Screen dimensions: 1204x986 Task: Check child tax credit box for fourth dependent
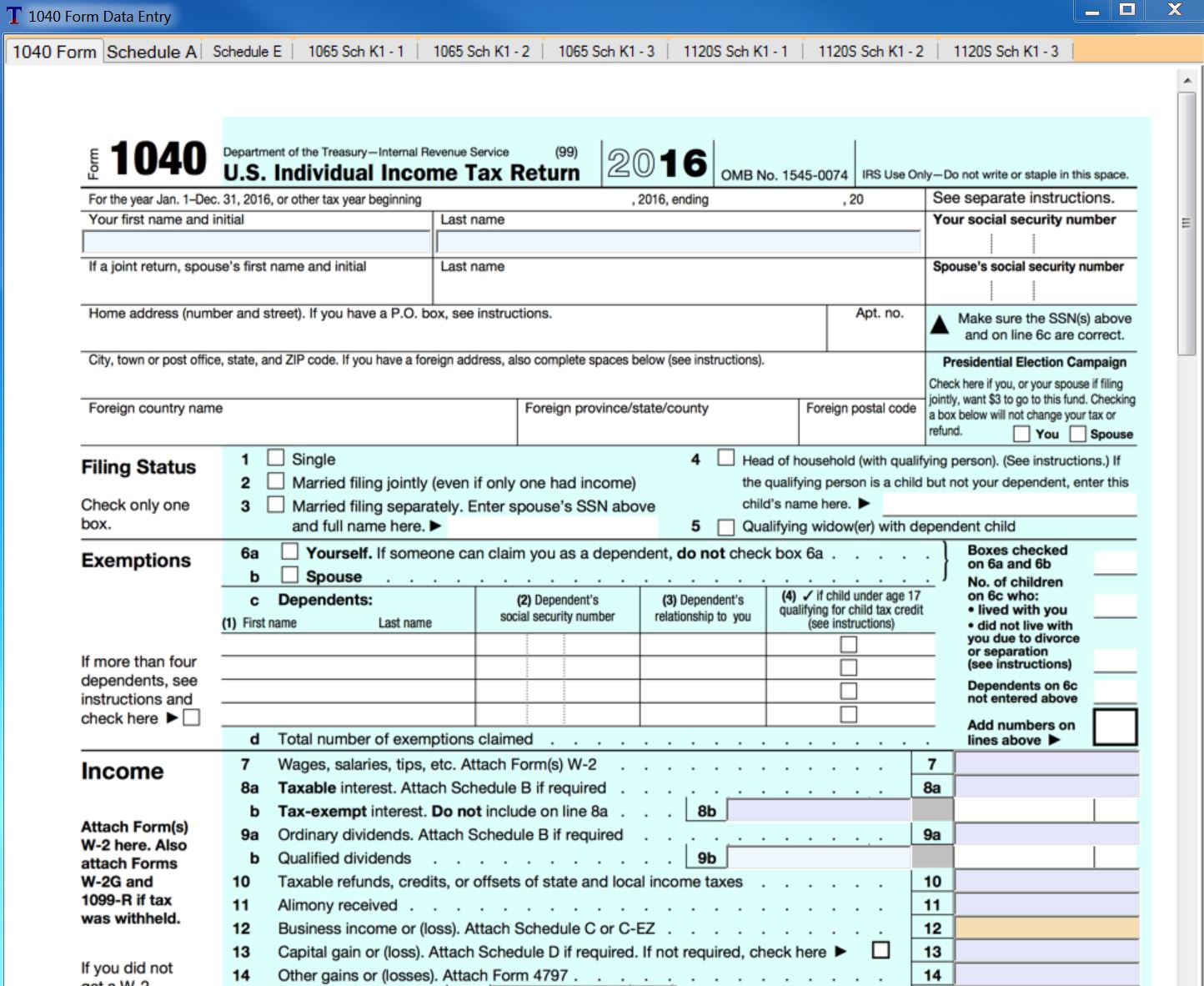click(849, 714)
